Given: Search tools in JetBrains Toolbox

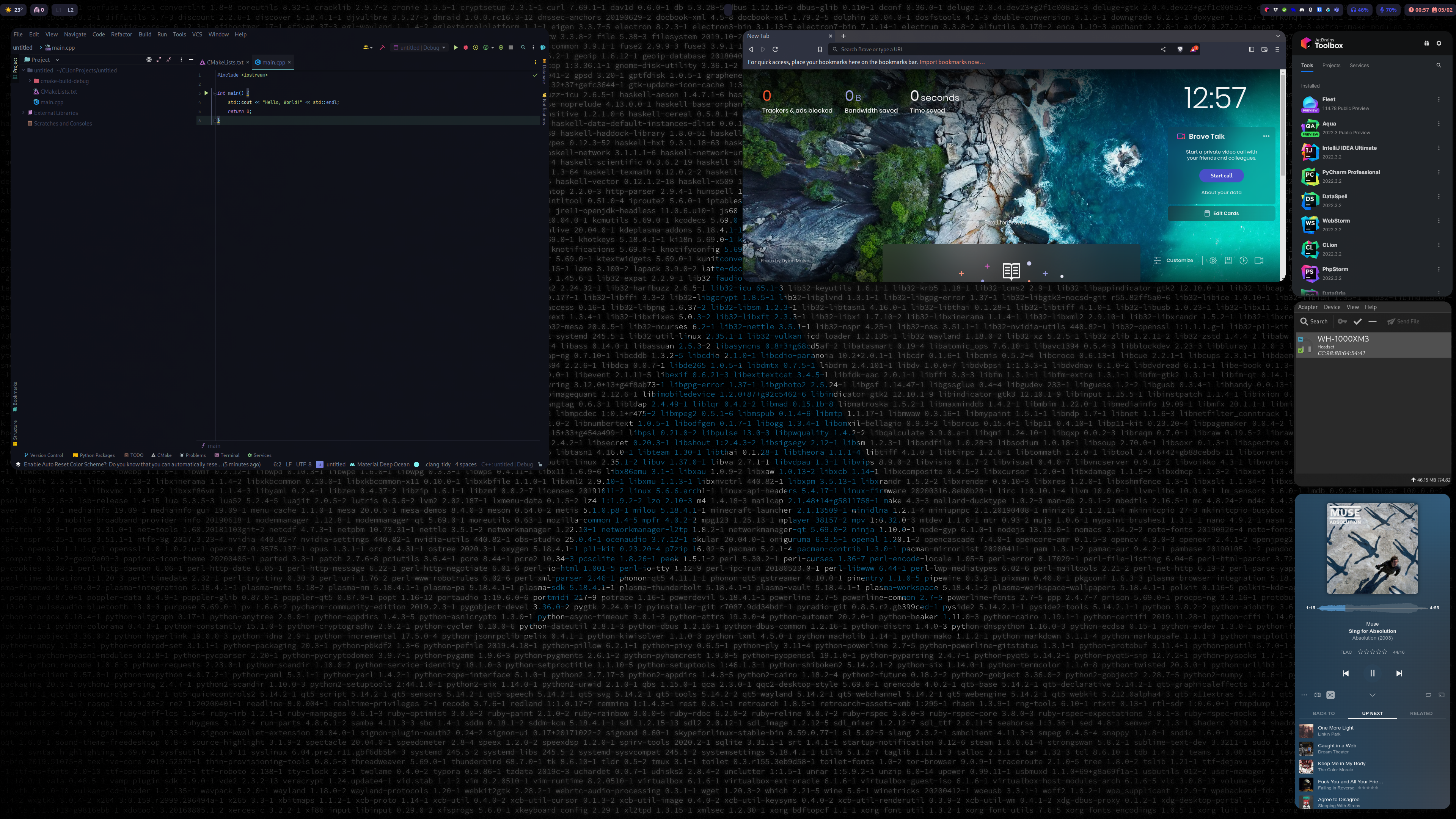Looking at the screenshot, I should (x=1439, y=66).
